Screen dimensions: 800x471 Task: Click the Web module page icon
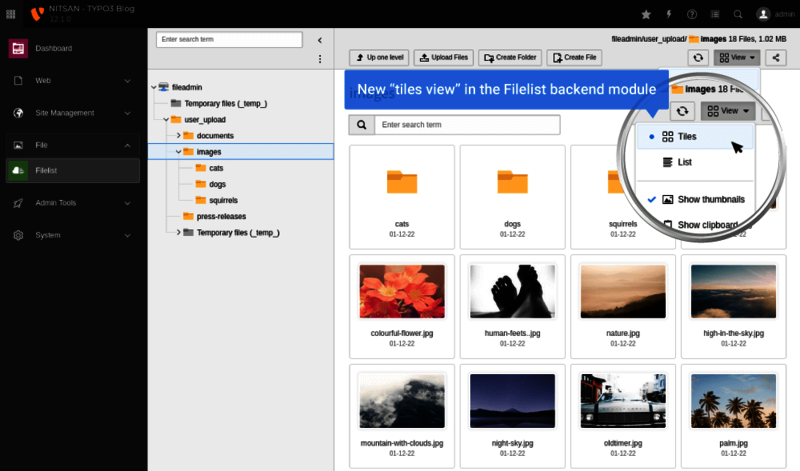18,81
